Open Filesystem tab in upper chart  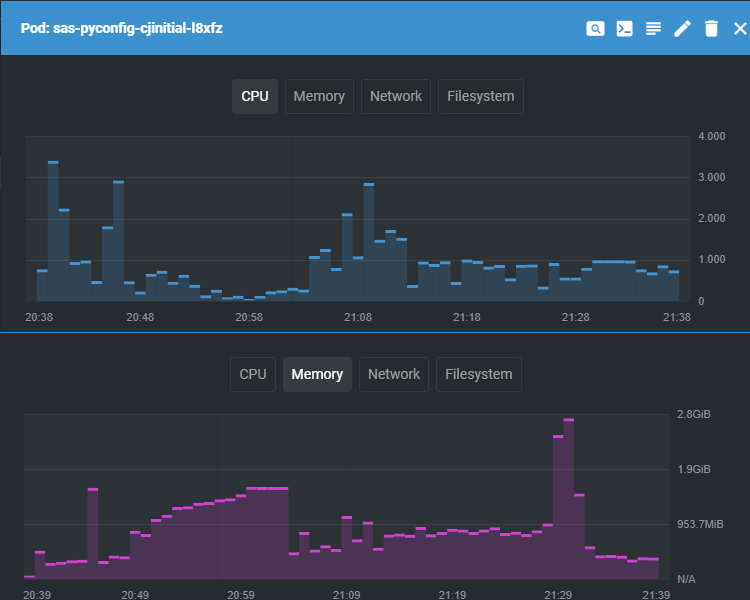tap(480, 96)
